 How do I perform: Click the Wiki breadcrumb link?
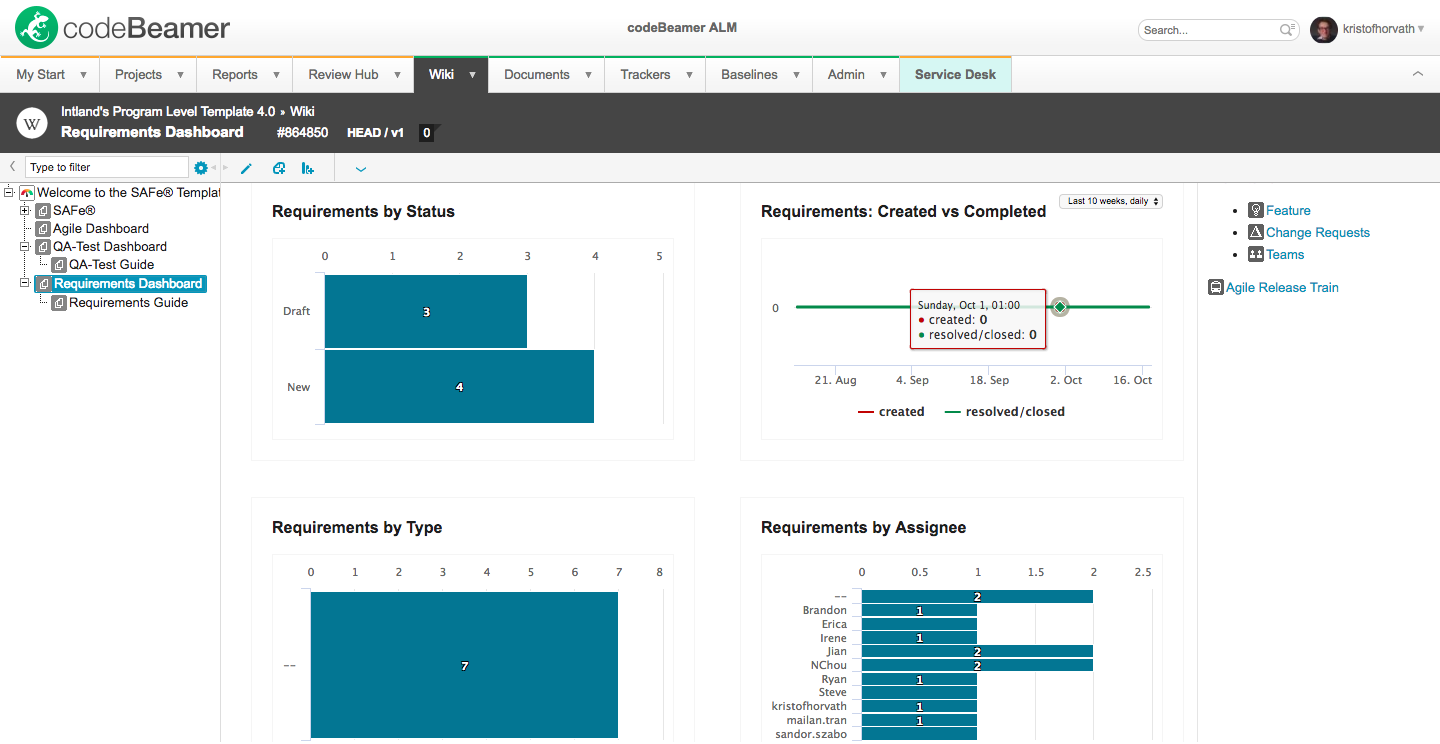pyautogui.click(x=303, y=111)
